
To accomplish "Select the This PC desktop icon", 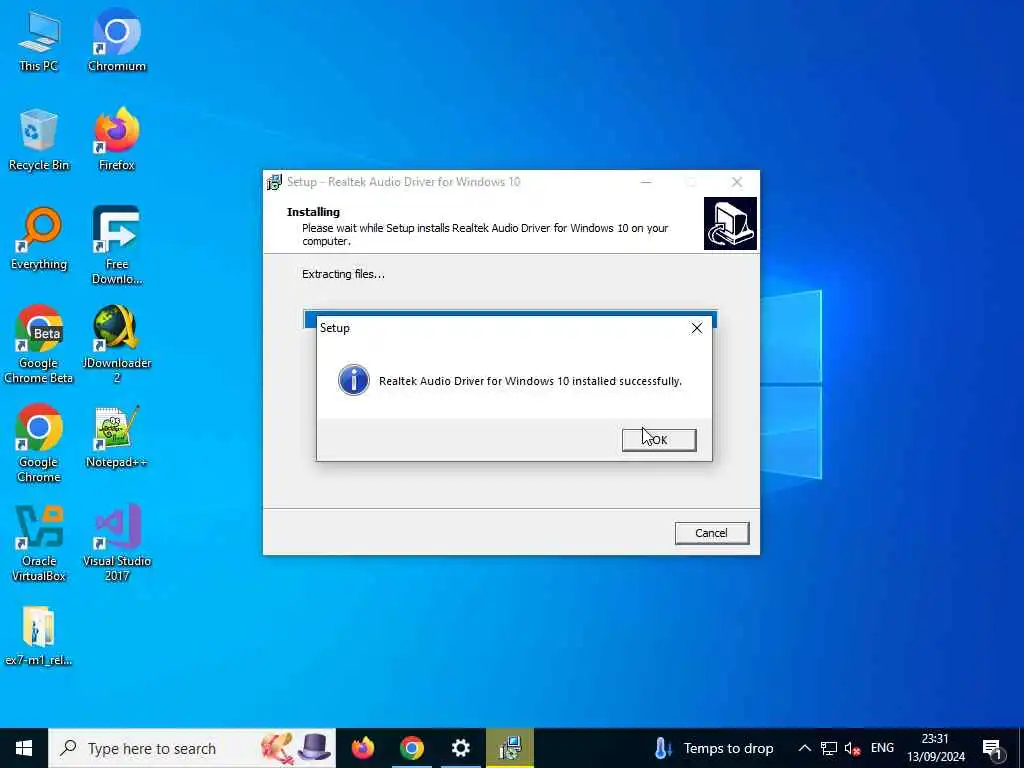I will 39,40.
